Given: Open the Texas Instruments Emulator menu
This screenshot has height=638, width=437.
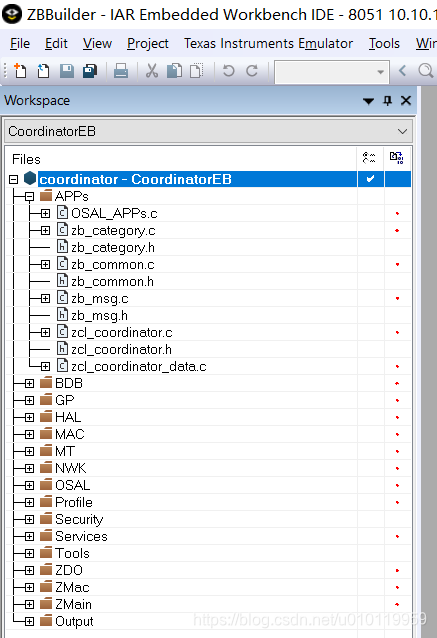Looking at the screenshot, I should [269, 43].
